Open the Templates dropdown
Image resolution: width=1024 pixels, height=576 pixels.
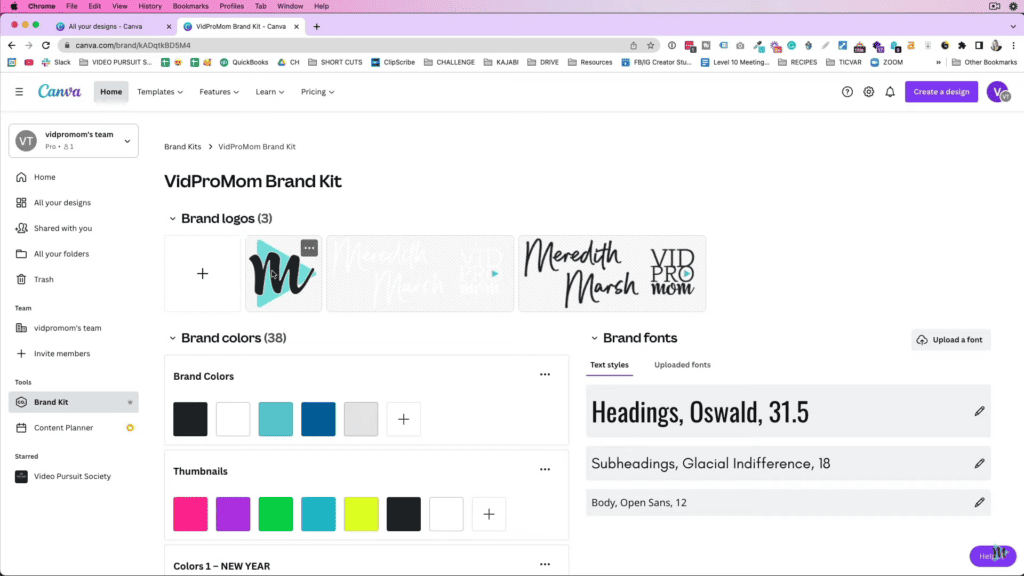pyautogui.click(x=160, y=92)
